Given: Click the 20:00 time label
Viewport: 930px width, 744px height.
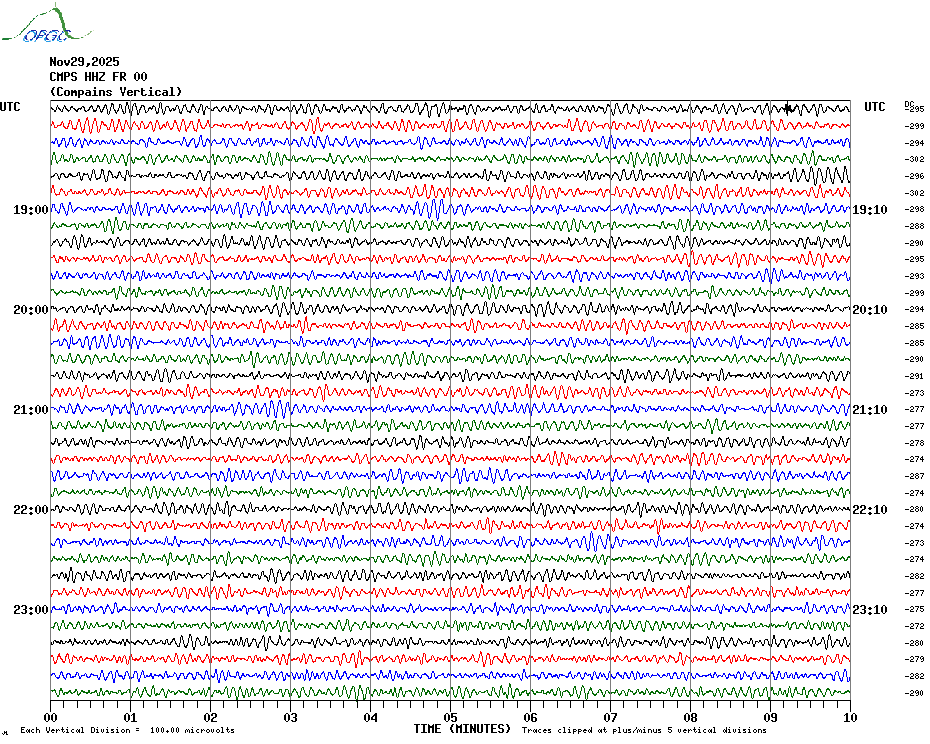Looking at the screenshot, I should pos(31,310).
